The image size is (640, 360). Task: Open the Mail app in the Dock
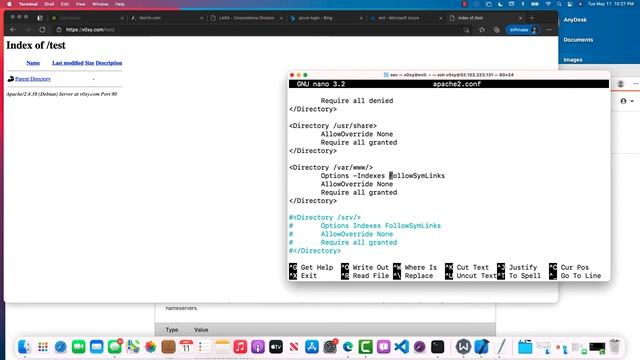96,347
